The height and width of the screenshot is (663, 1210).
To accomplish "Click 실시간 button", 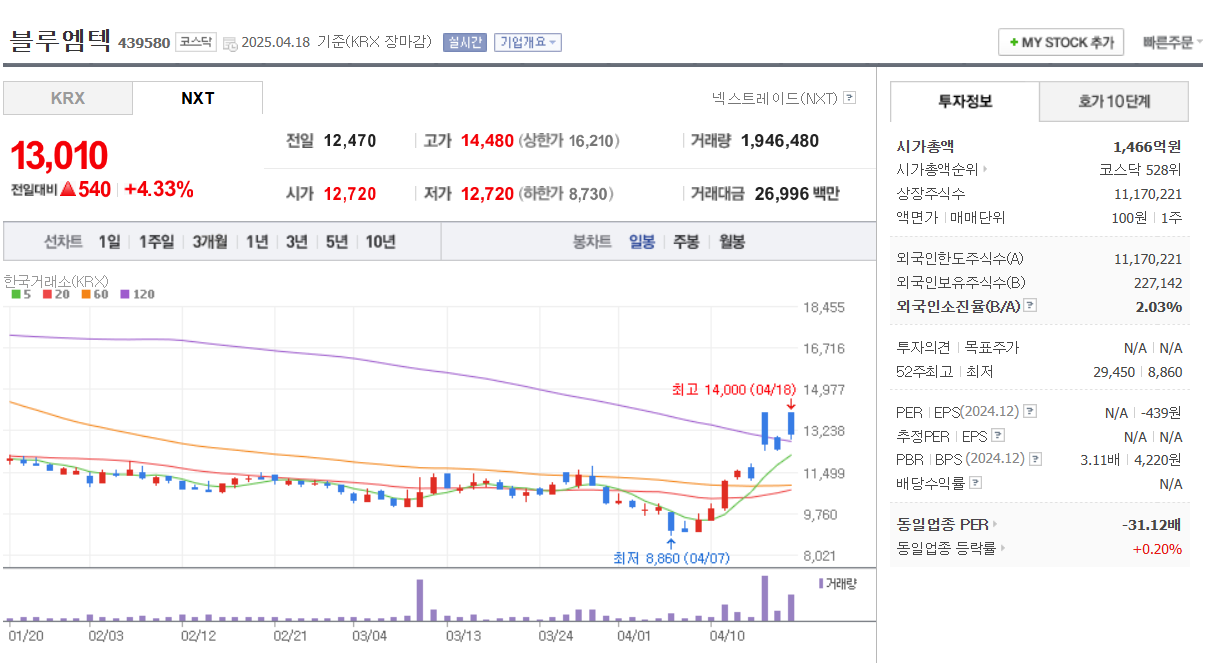I will point(464,42).
